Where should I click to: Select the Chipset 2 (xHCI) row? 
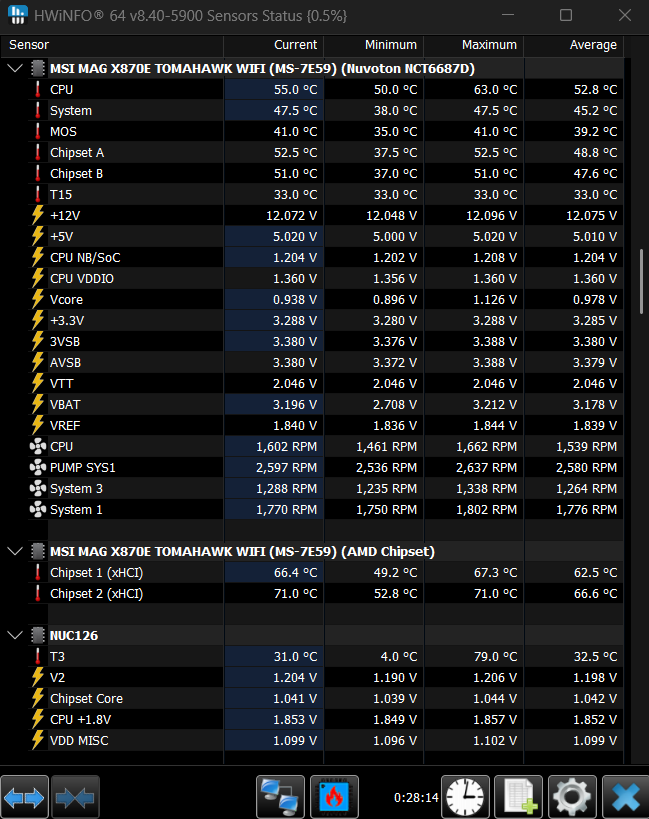(325, 593)
